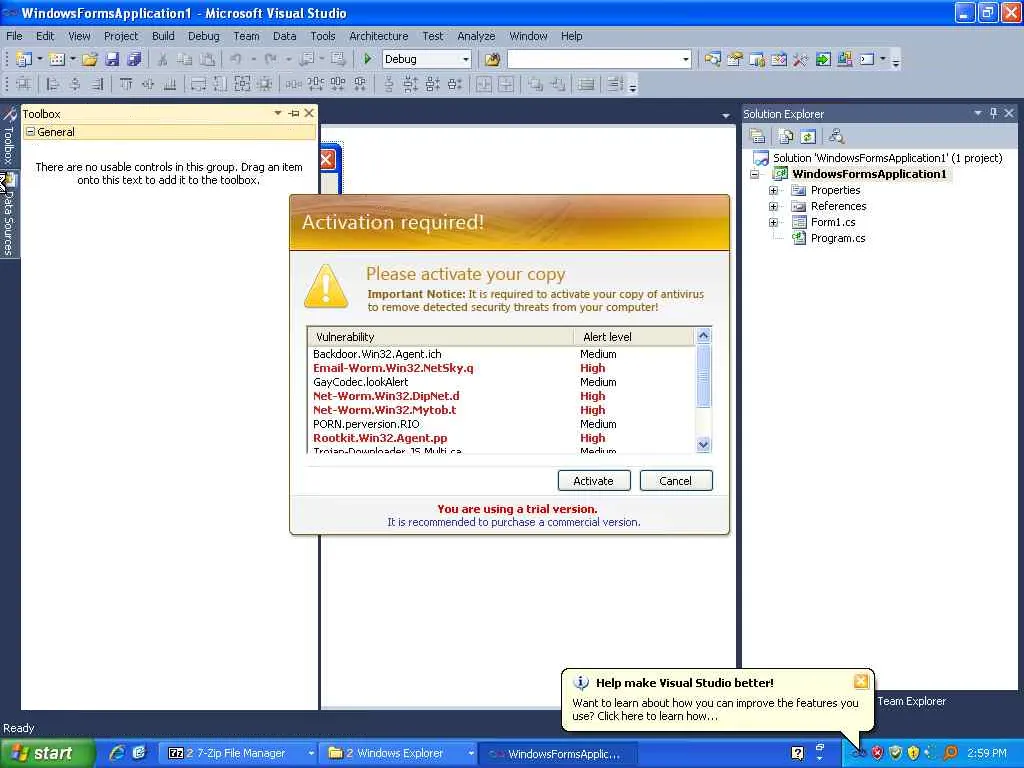Open the 7-Zip File Manager taskbar group
This screenshot has width=1024, height=768.
click(239, 753)
